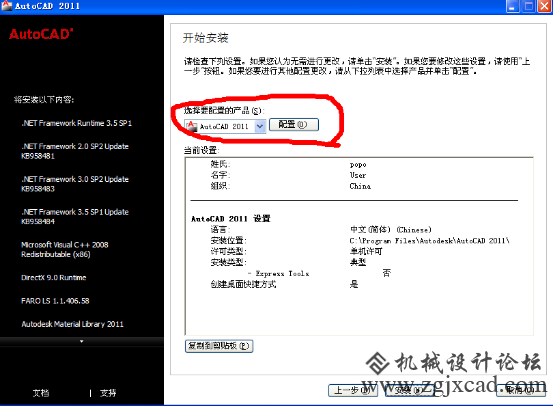The image size is (554, 406).
Task: Click the AutoCAD title bar icon
Action: click(6, 6)
